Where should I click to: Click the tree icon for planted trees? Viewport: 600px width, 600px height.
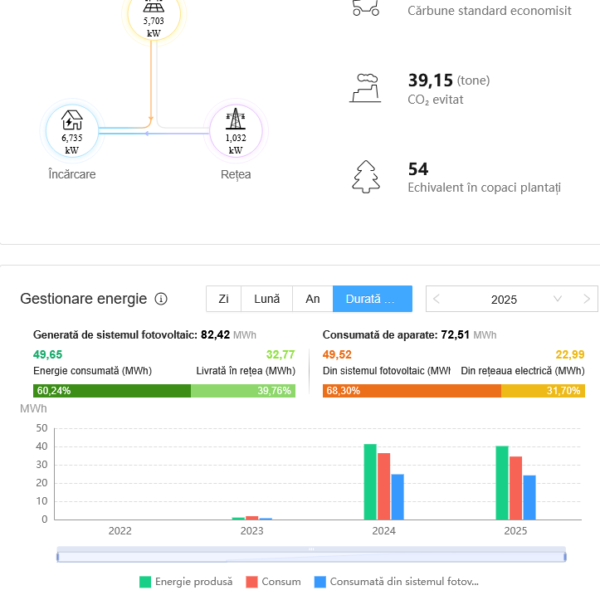365,176
